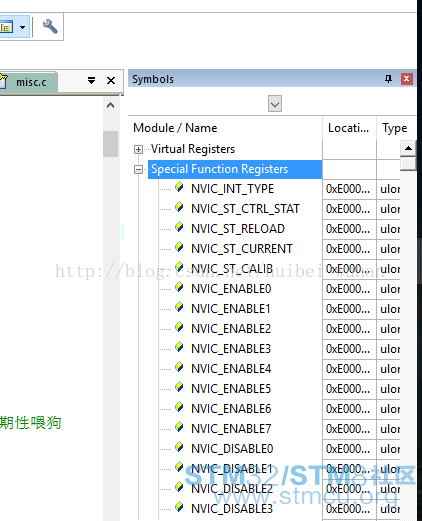The image size is (422, 521).
Task: Select the NVIC_INT_TYPE register name
Action: click(x=232, y=189)
